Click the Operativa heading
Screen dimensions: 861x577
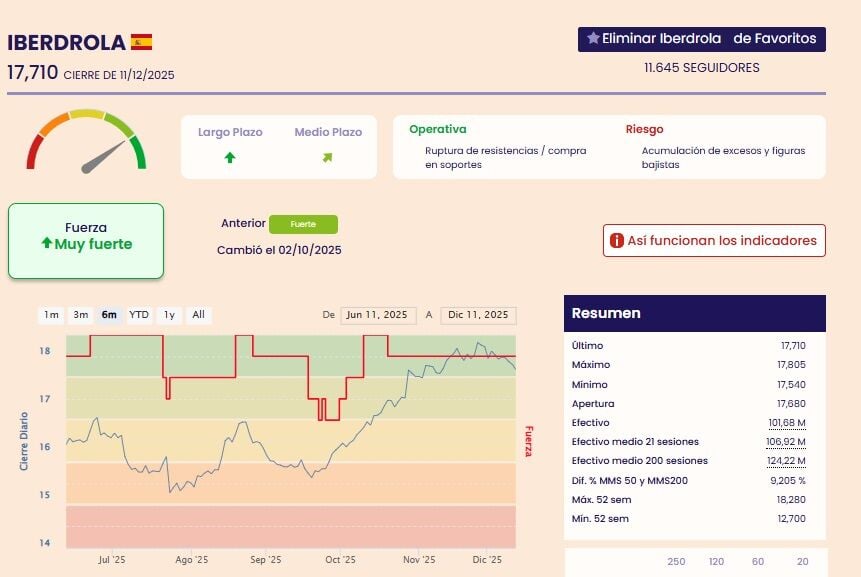438,129
